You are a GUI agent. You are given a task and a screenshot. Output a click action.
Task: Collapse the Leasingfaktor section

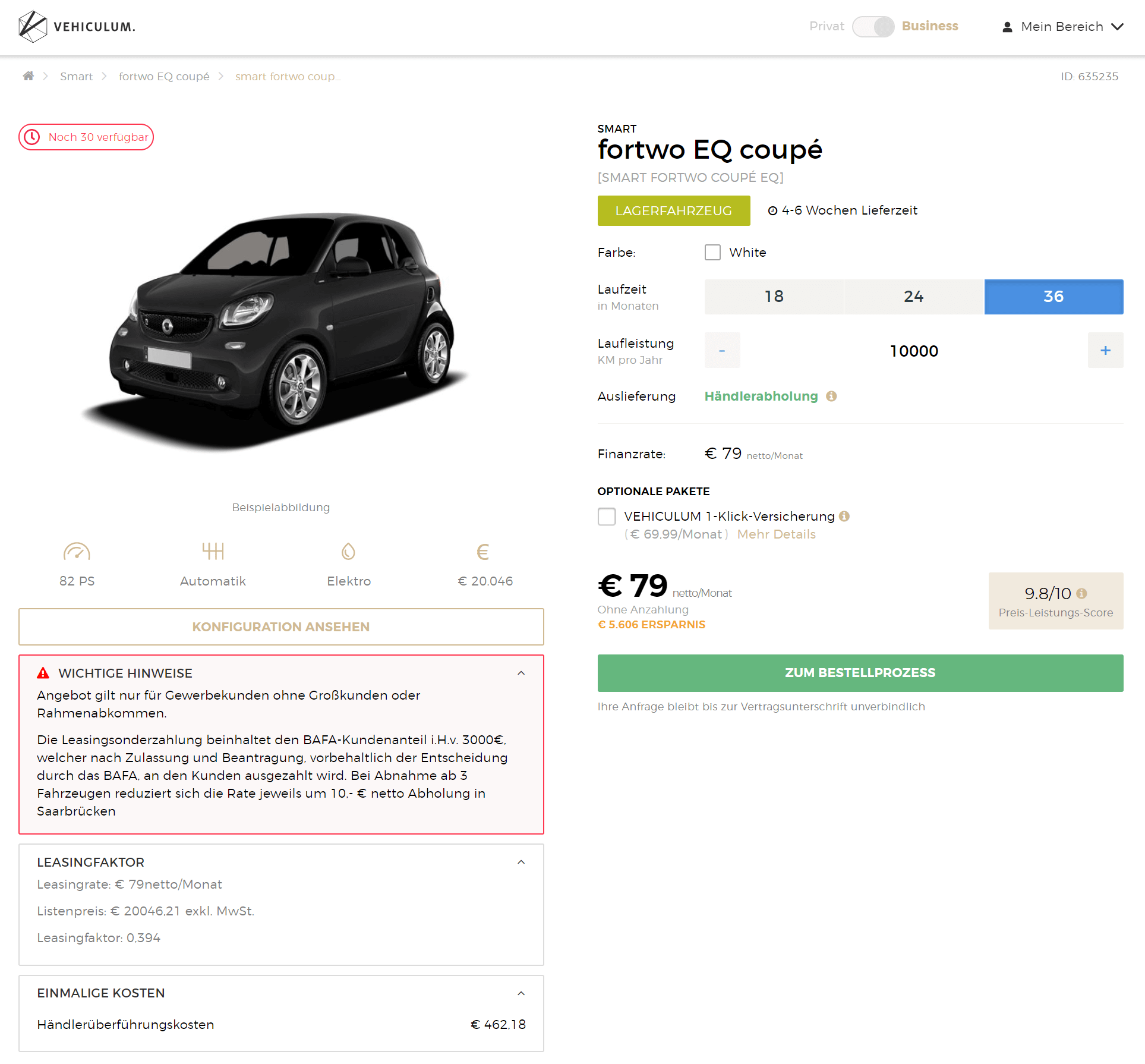(521, 862)
